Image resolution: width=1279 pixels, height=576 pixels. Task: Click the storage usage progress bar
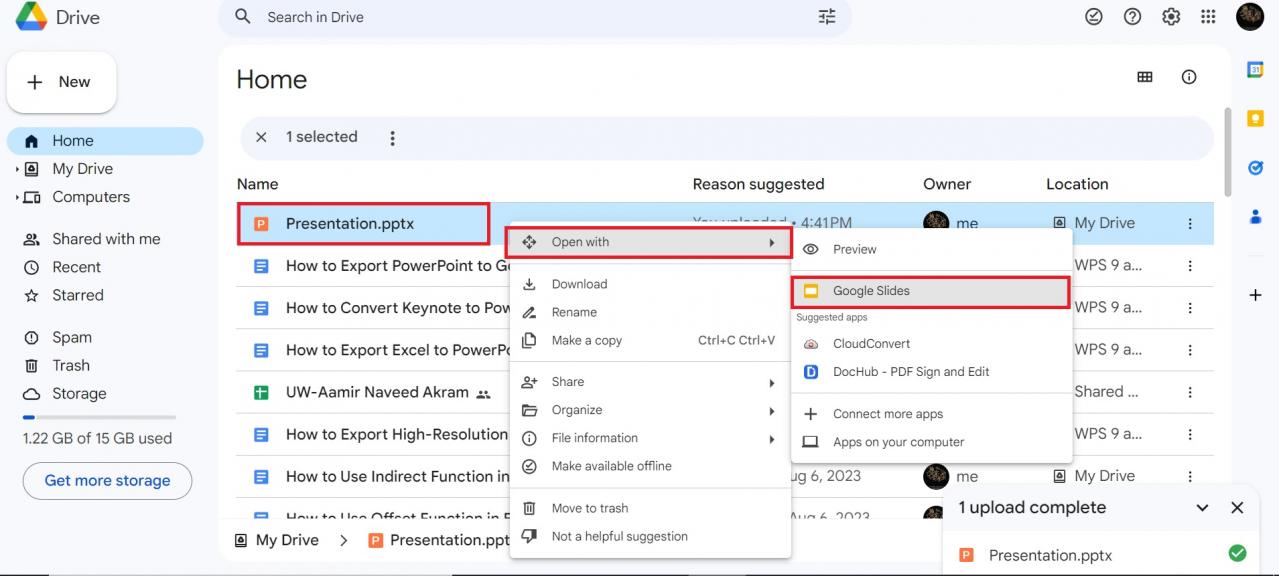pyautogui.click(x=99, y=417)
